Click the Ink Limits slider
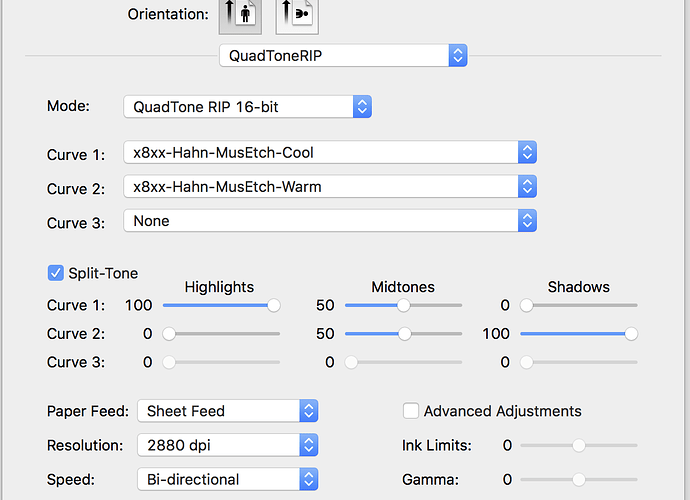This screenshot has height=500, width=690. click(x=578, y=445)
